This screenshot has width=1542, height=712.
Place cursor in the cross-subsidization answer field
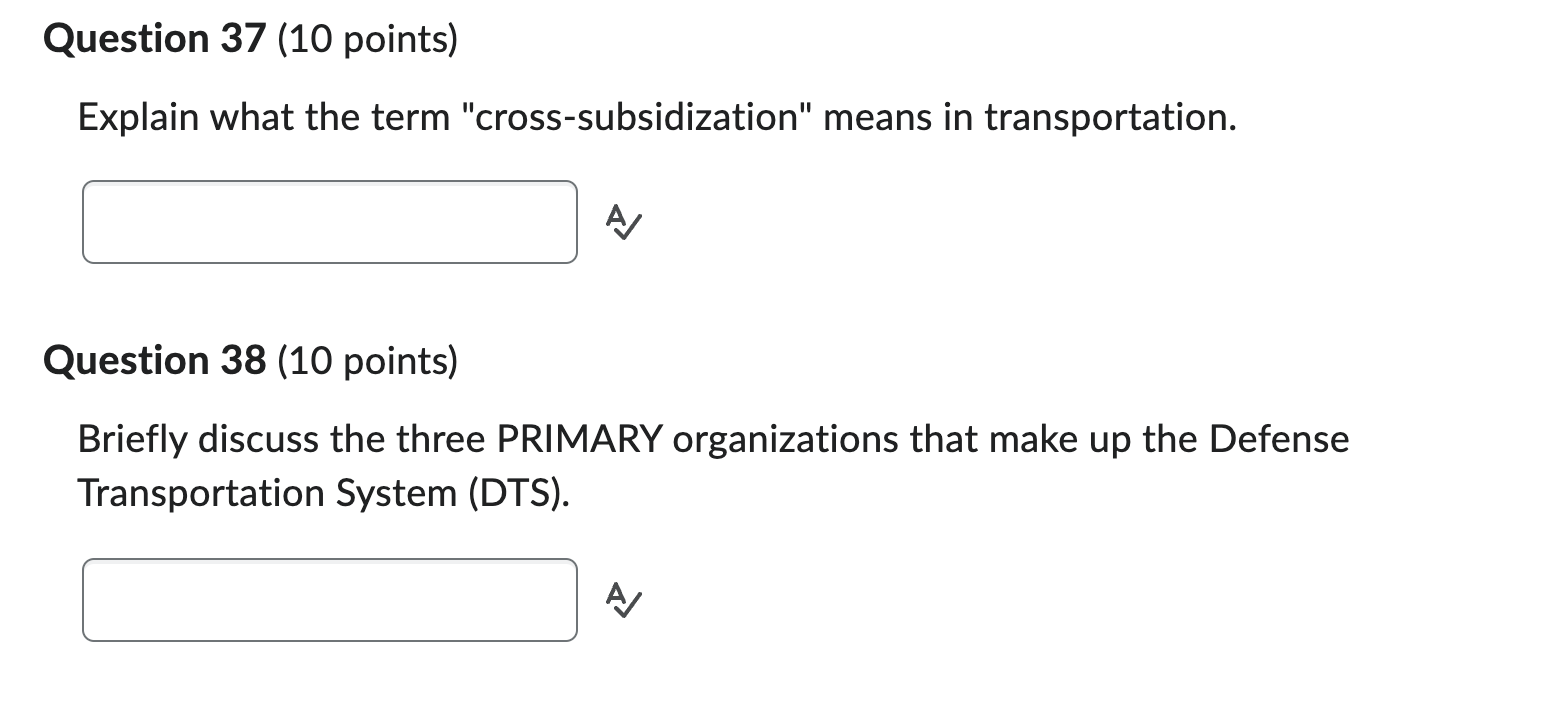328,222
